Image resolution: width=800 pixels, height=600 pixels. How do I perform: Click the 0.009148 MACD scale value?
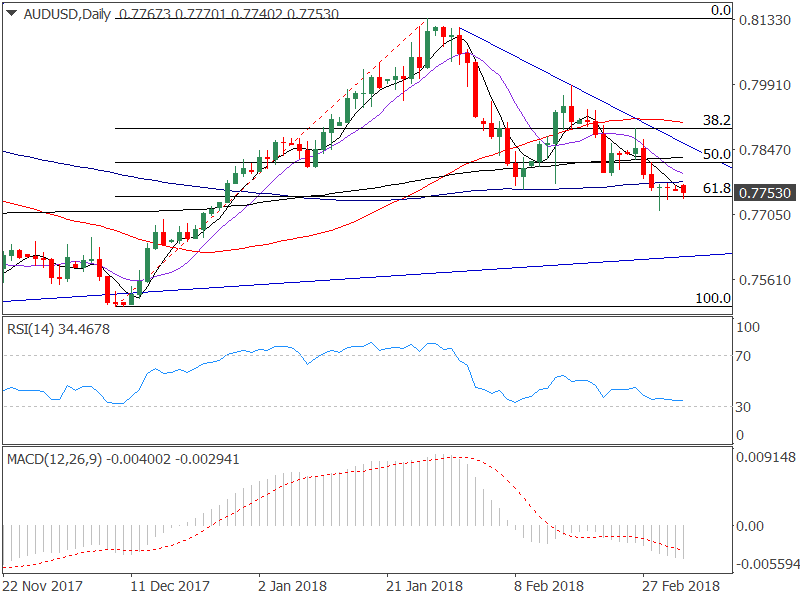tap(765, 457)
